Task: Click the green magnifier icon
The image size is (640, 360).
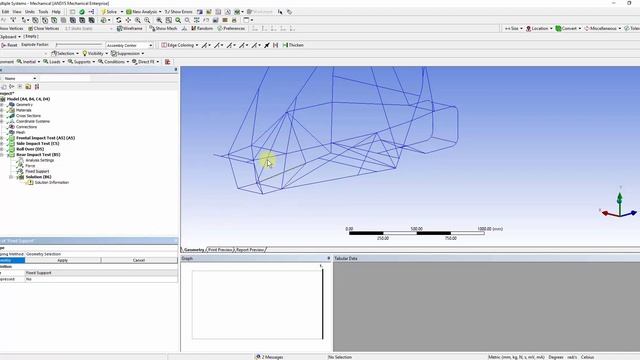Action: (x=178, y=20)
